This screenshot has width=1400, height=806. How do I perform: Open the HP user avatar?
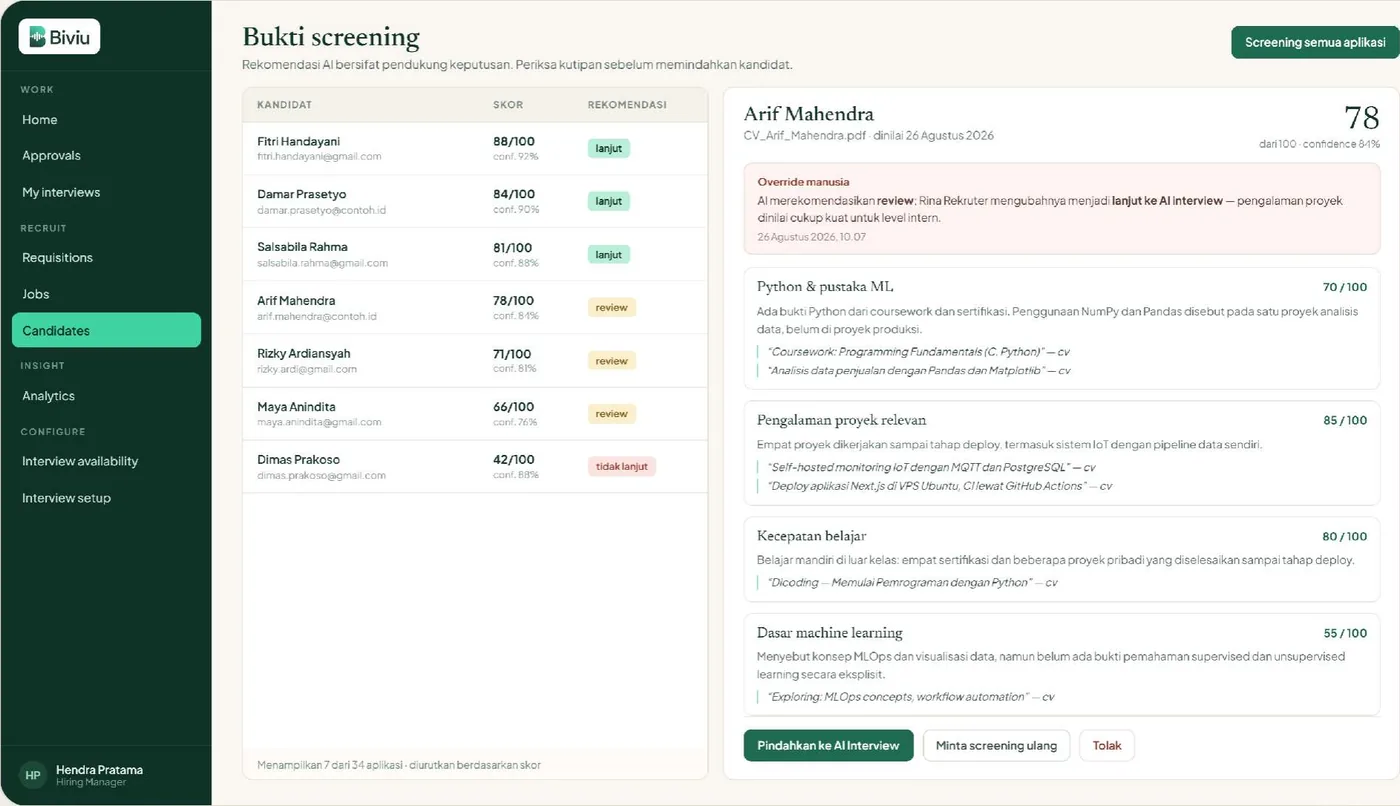pyautogui.click(x=33, y=775)
